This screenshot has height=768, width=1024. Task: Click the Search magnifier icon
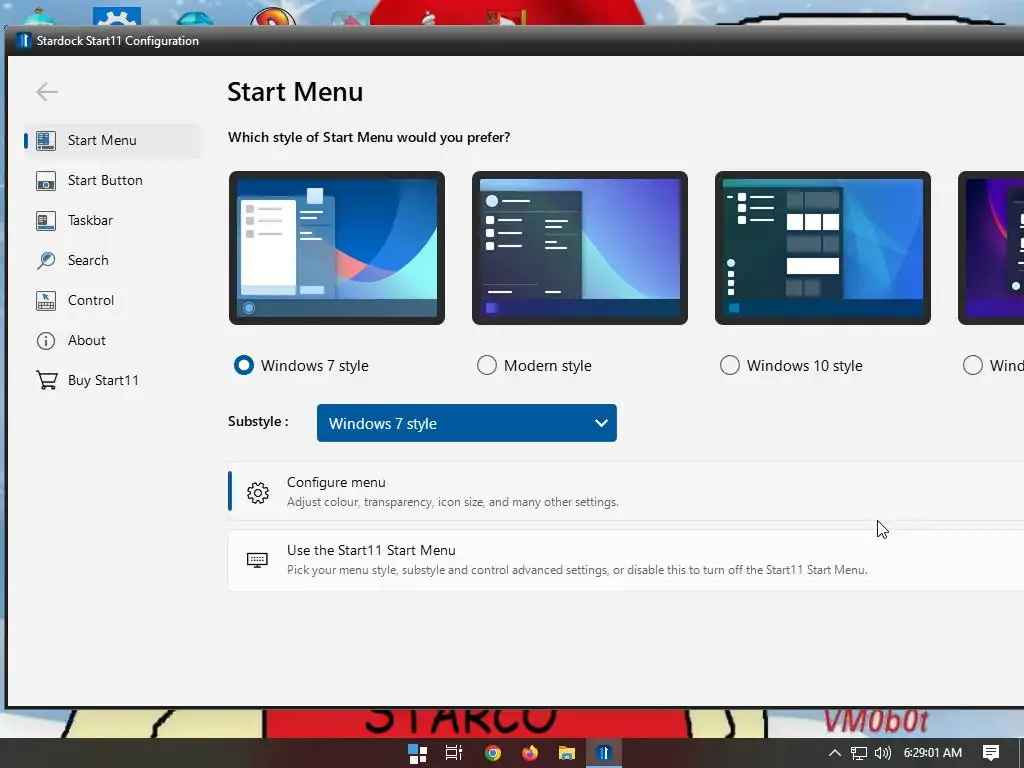tap(46, 261)
